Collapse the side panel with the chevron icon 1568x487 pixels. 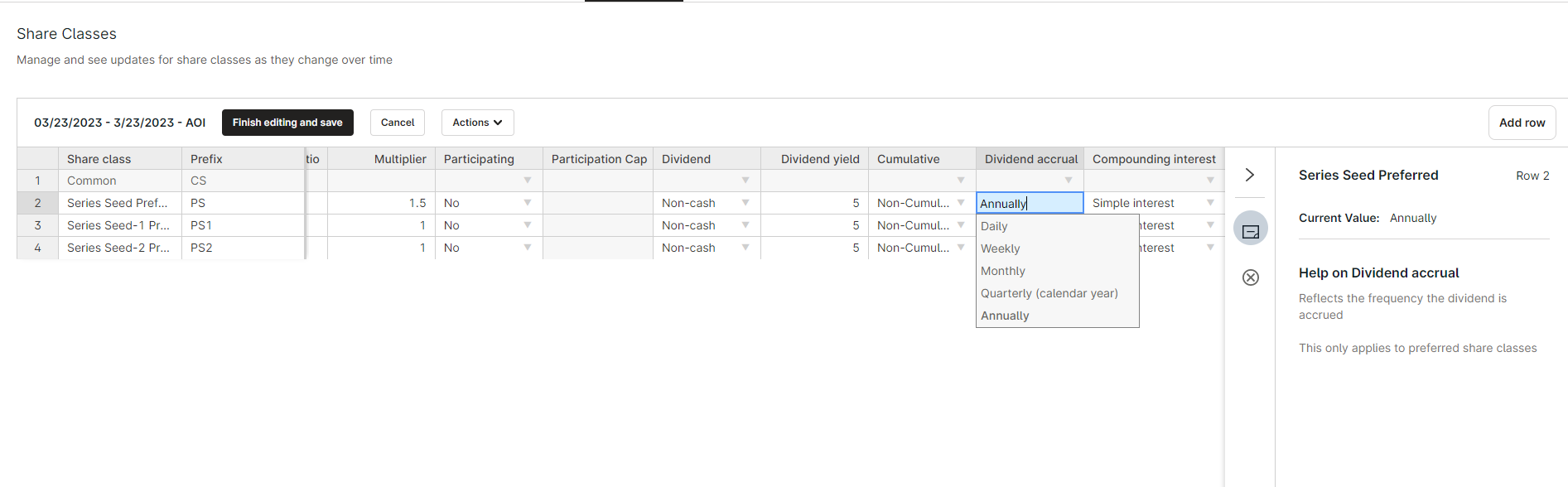pyautogui.click(x=1250, y=175)
